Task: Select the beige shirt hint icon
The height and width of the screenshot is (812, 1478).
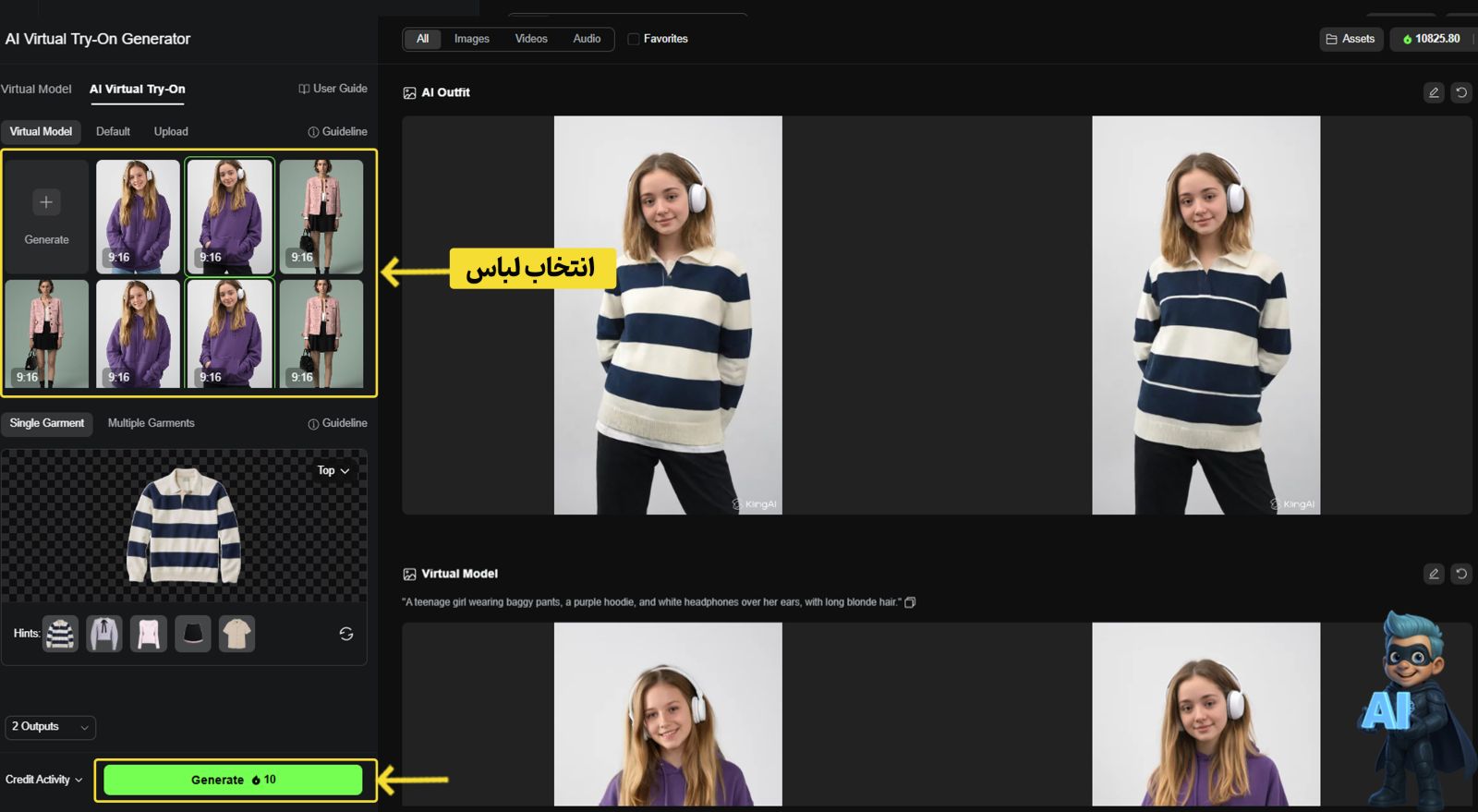Action: tap(237, 634)
